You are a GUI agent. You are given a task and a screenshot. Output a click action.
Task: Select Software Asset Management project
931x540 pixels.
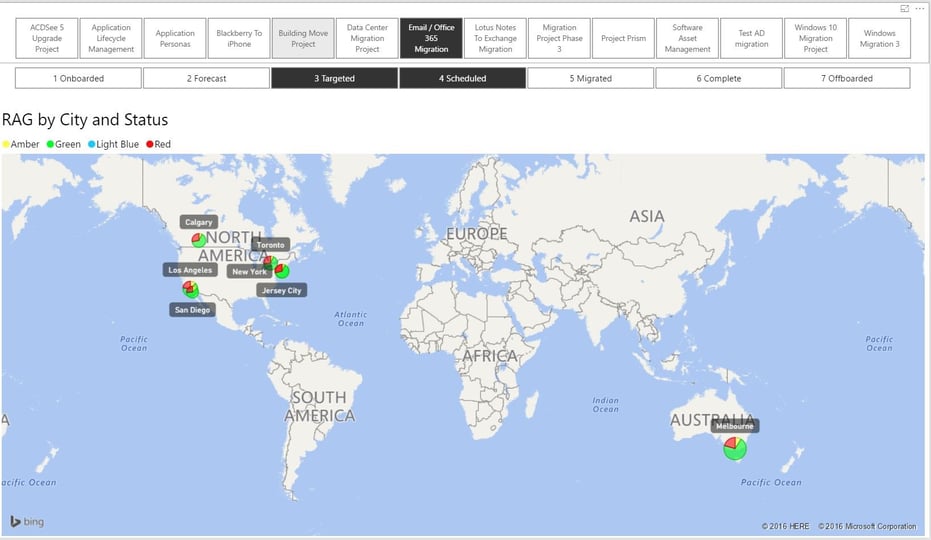coord(688,38)
